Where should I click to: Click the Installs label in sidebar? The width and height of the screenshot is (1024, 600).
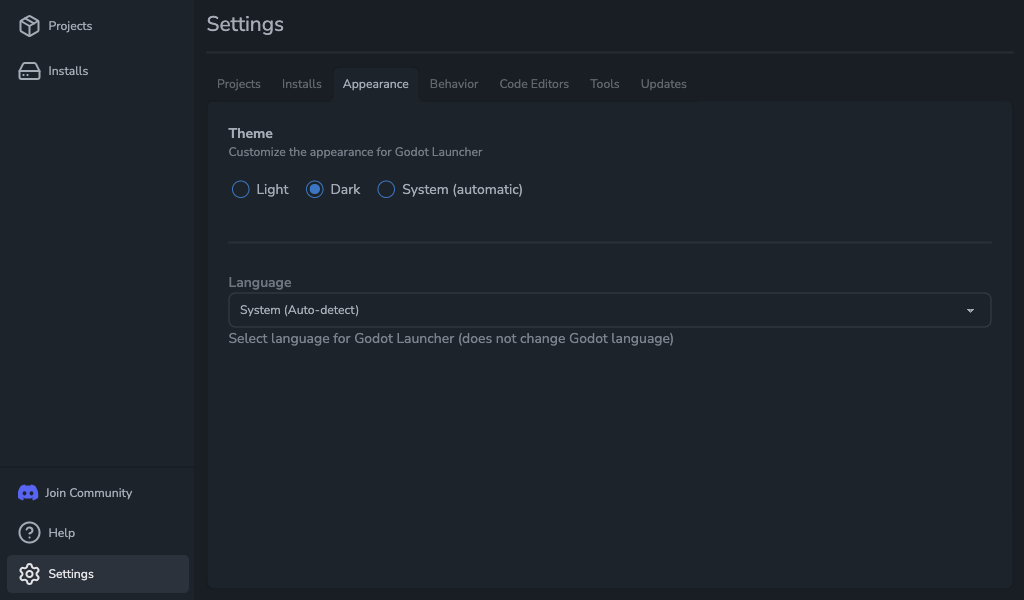68,71
